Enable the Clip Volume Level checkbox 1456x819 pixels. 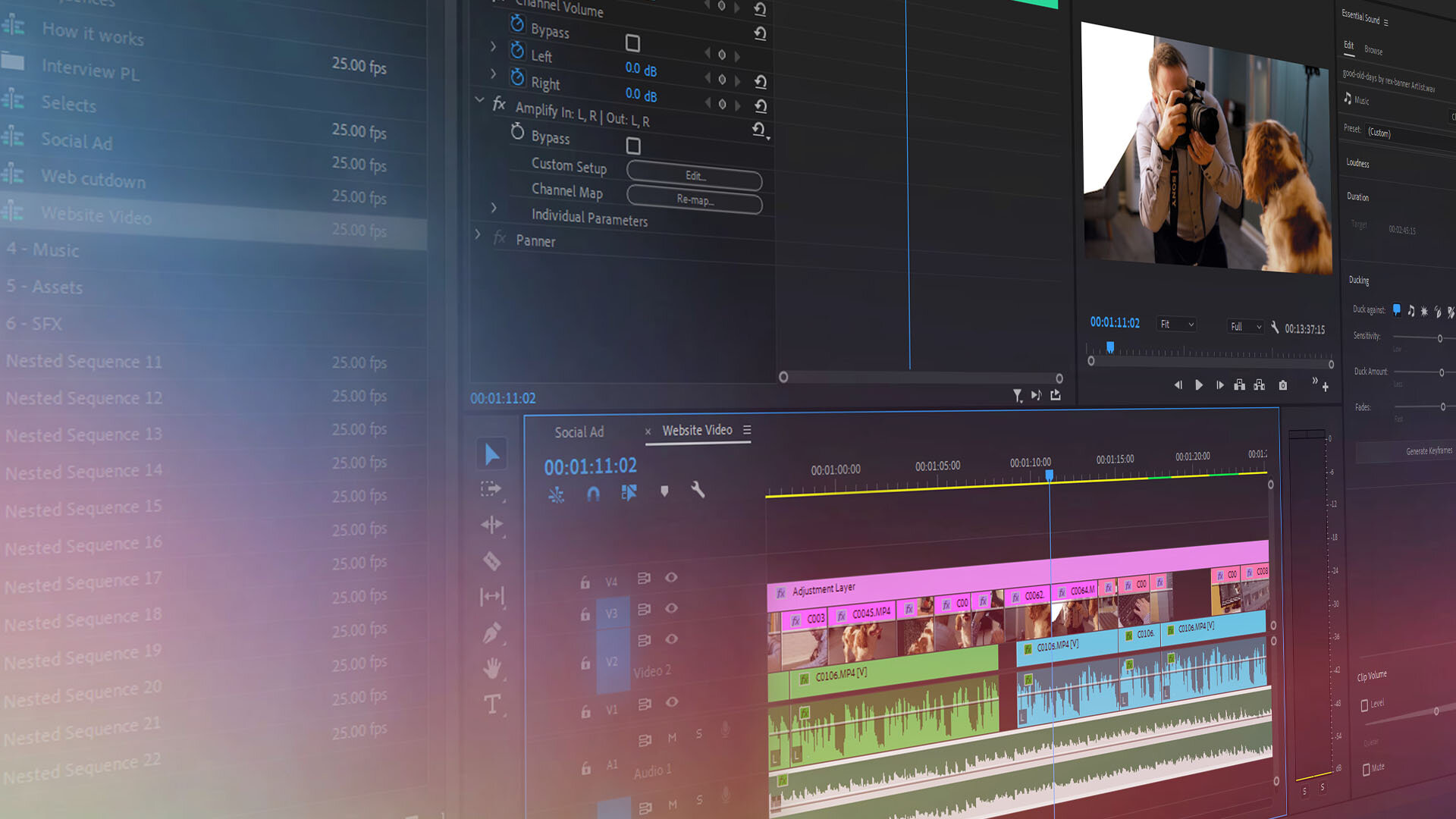tap(1364, 706)
